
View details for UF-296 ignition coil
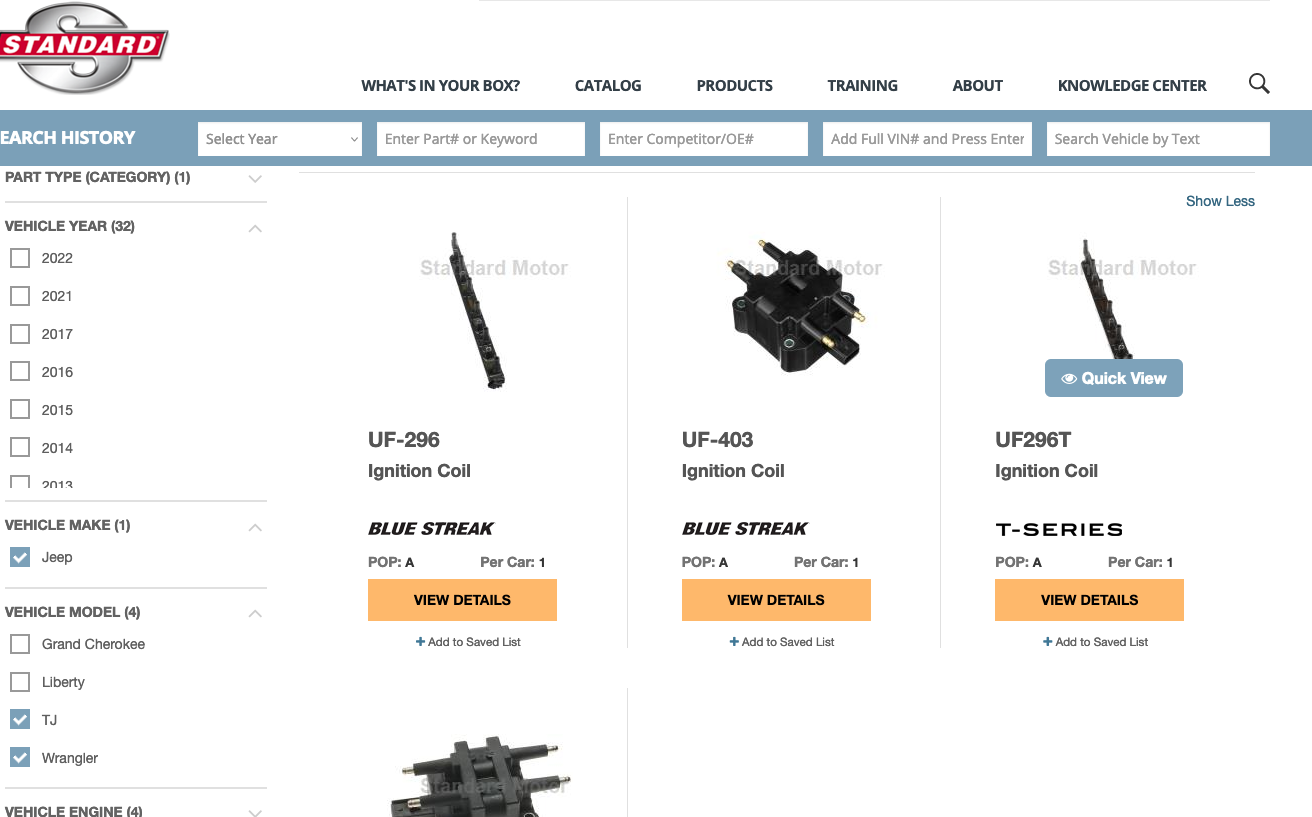point(462,600)
